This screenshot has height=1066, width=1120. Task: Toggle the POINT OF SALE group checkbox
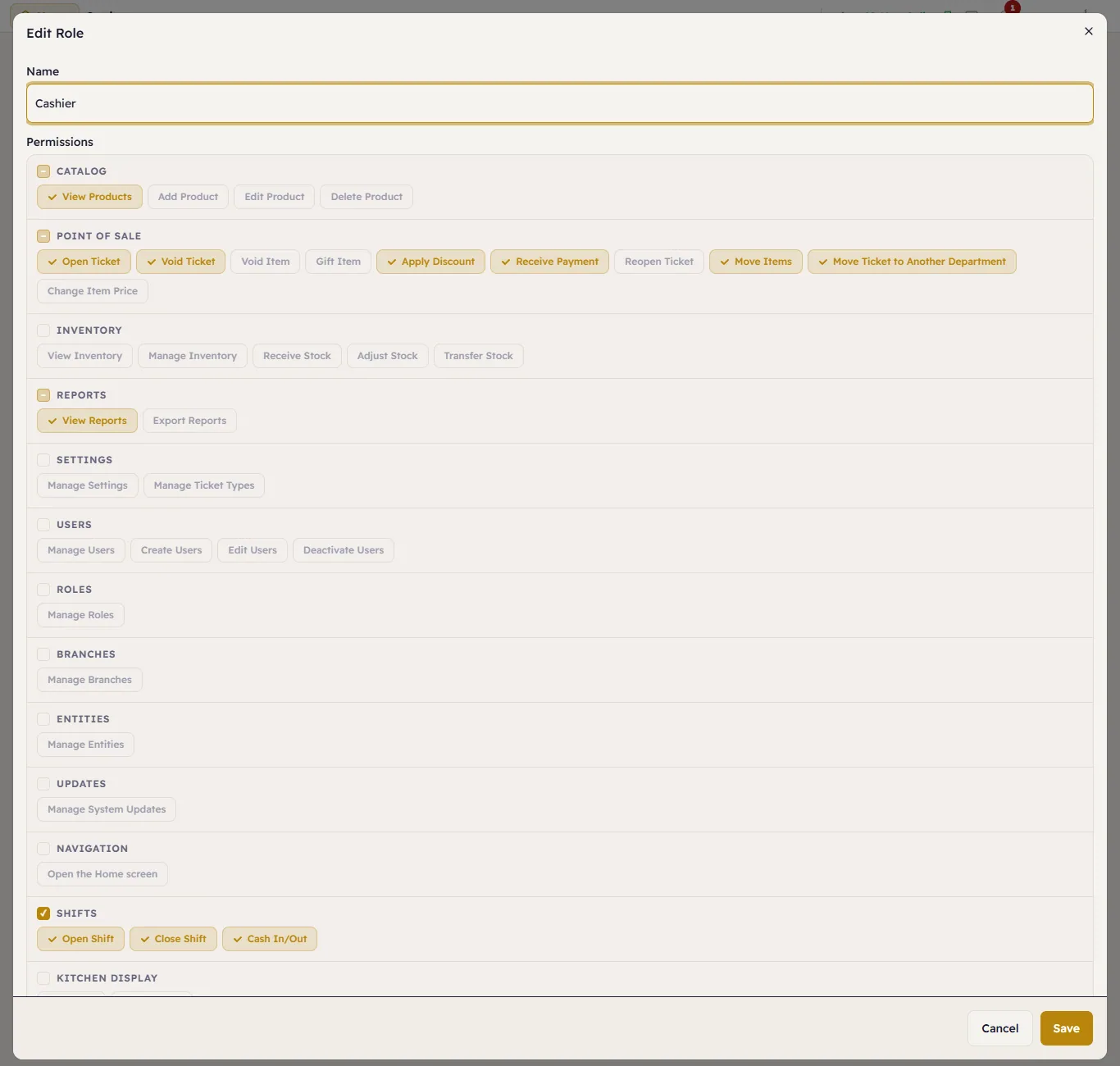[x=43, y=236]
